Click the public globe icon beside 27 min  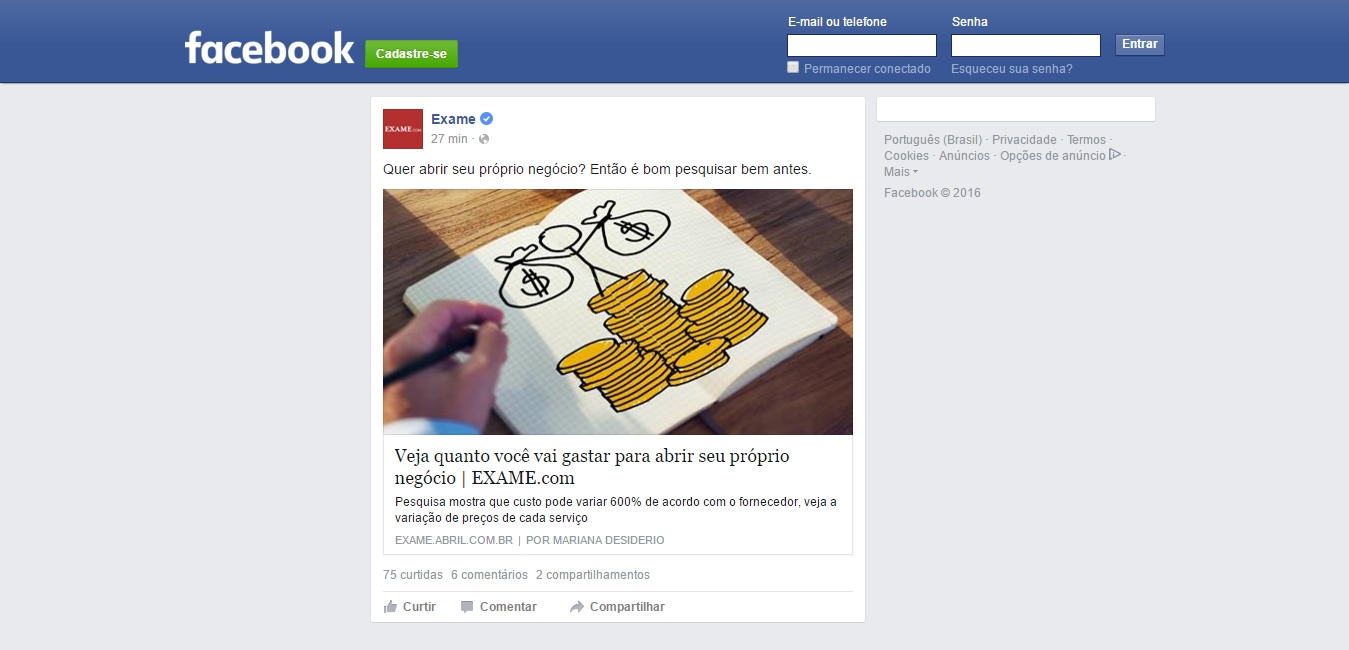484,139
